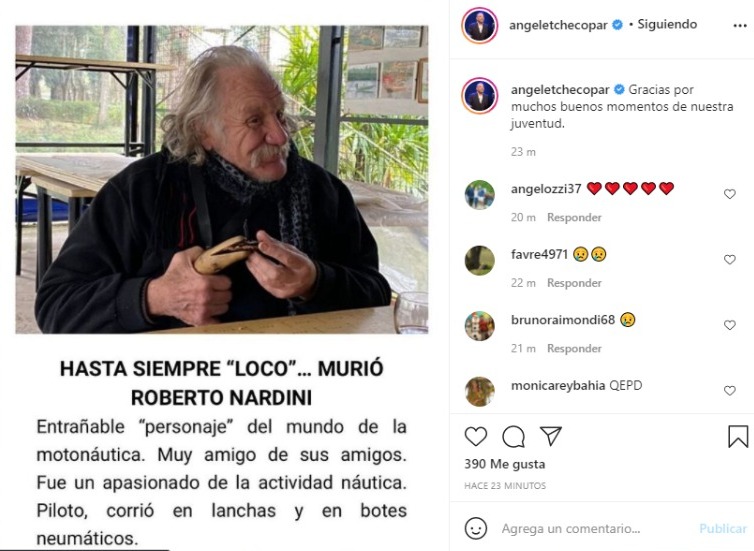
Task: Like monicareybahia's QEPD comment
Action: pos(729,390)
